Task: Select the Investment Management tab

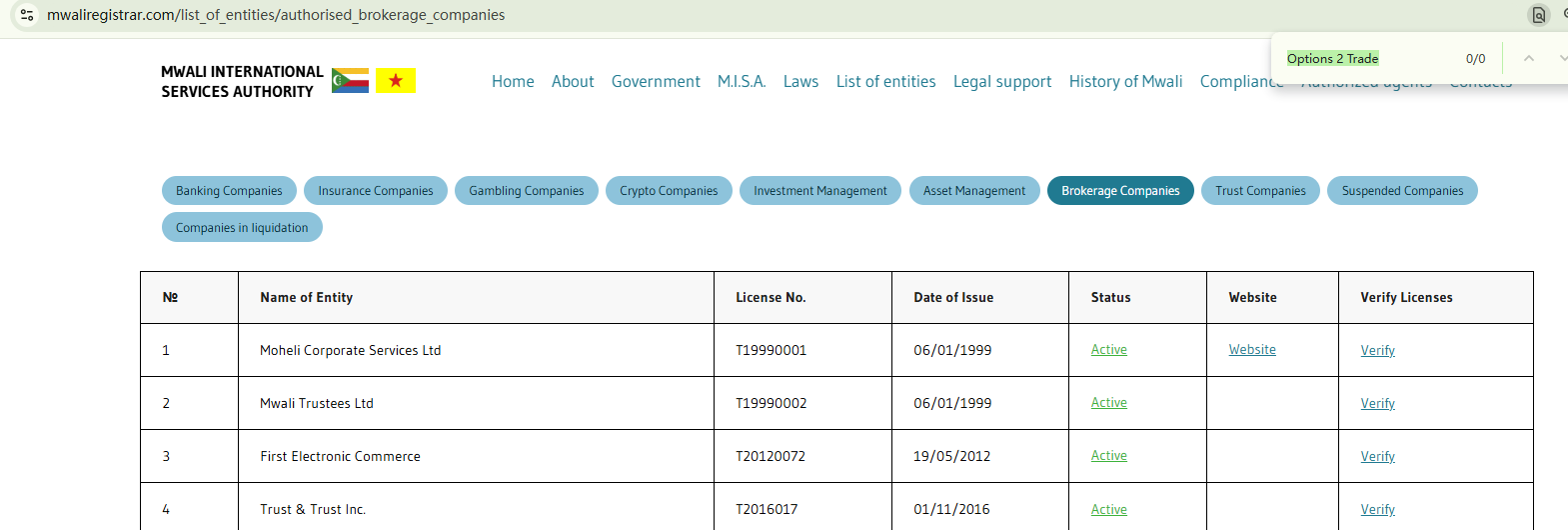Action: (820, 191)
